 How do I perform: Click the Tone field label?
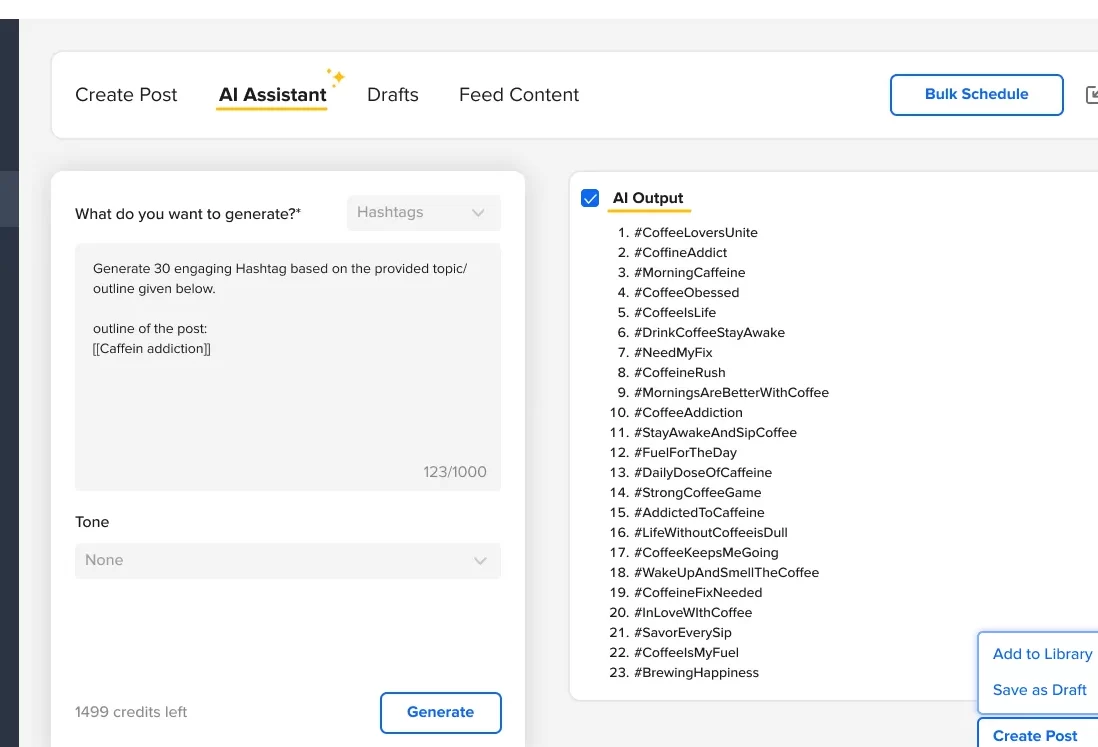92,522
